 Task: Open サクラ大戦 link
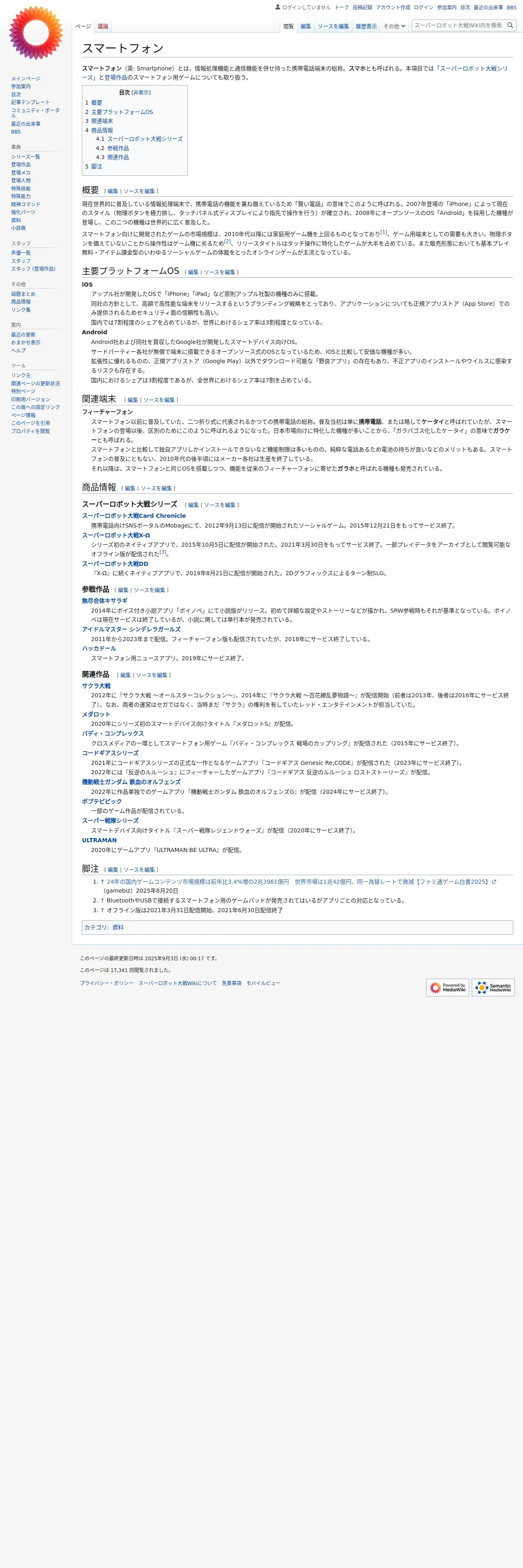pos(96,685)
